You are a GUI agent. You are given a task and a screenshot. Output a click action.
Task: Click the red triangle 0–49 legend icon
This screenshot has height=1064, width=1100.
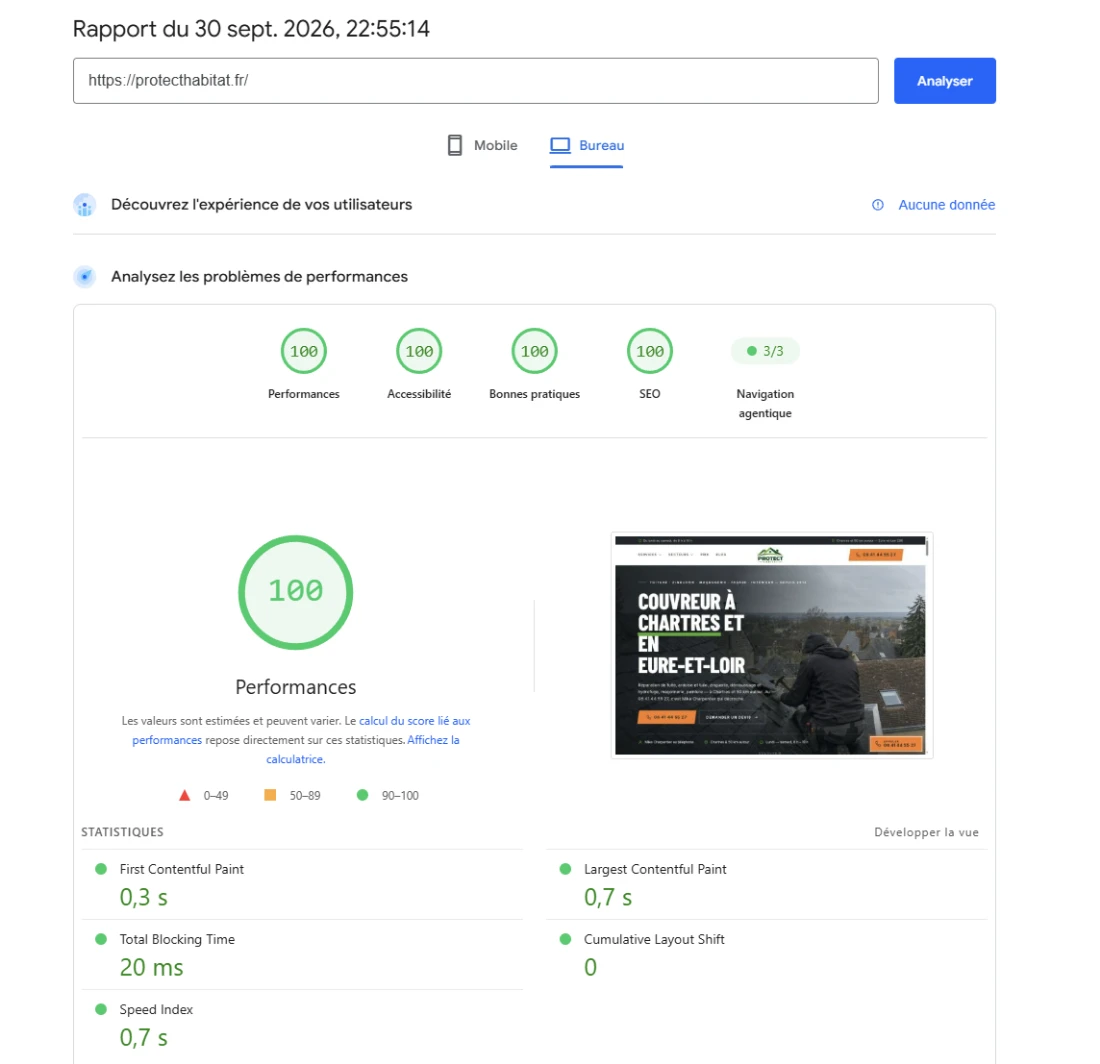185,795
